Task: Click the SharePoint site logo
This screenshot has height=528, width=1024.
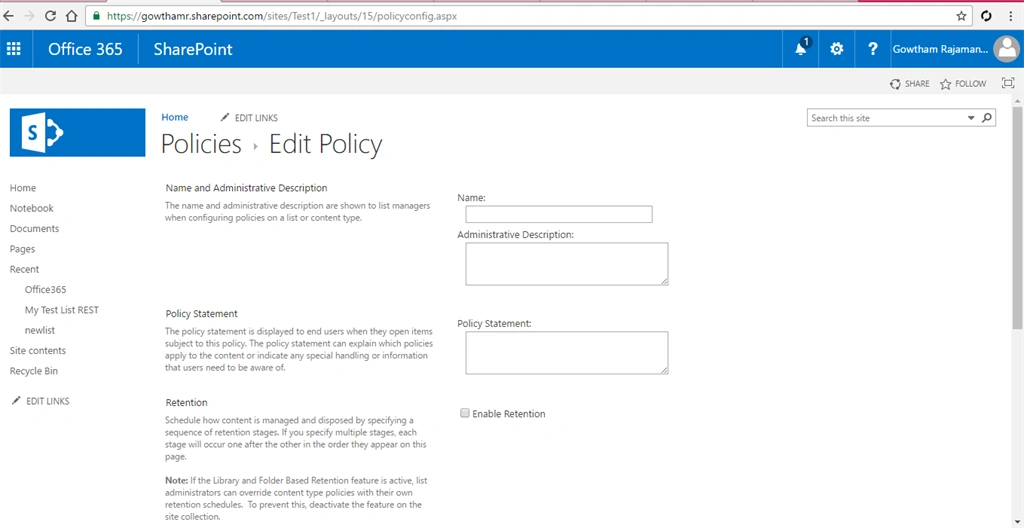Action: pos(78,133)
